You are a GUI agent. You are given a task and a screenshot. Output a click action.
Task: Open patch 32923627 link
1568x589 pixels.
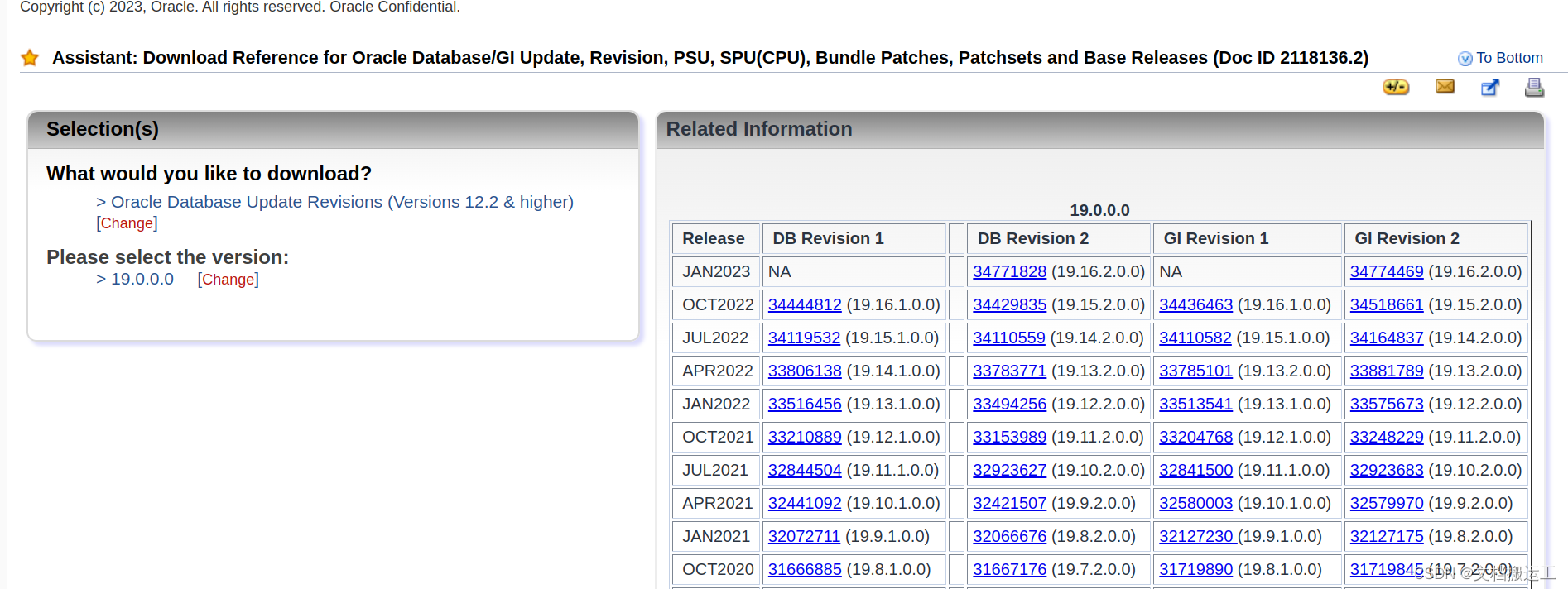(1009, 470)
